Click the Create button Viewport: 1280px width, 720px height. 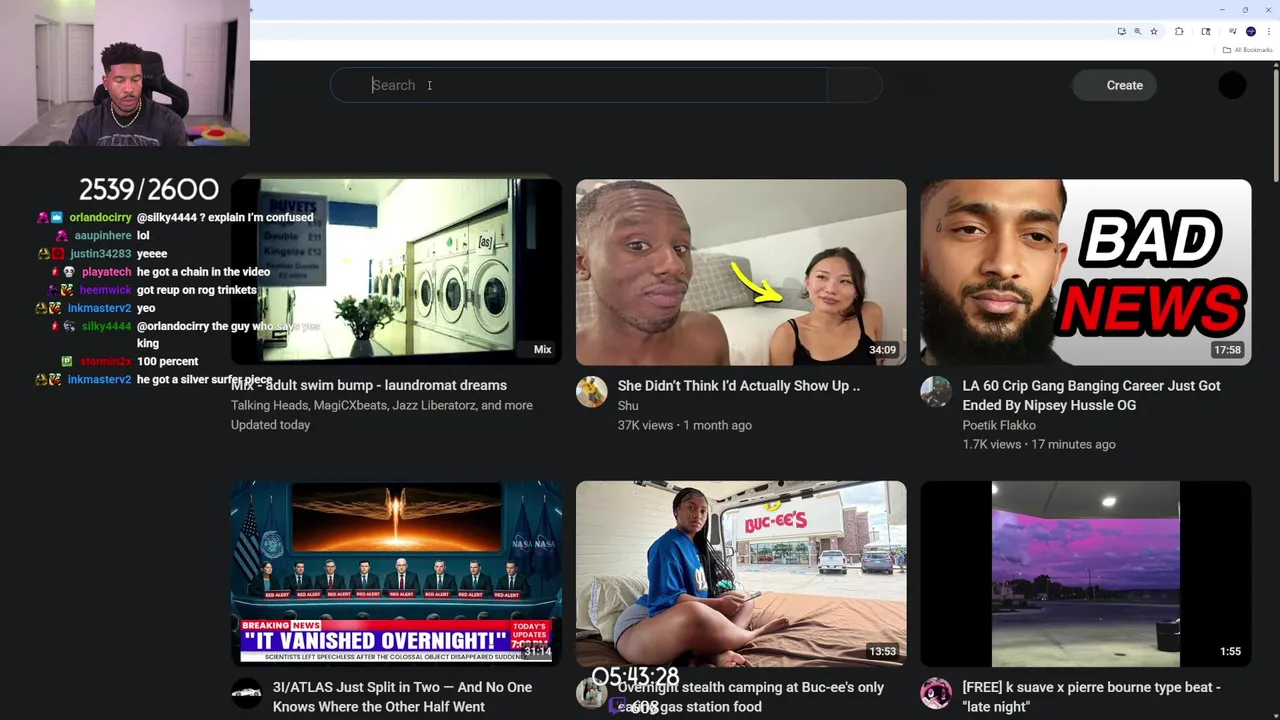click(x=1115, y=85)
